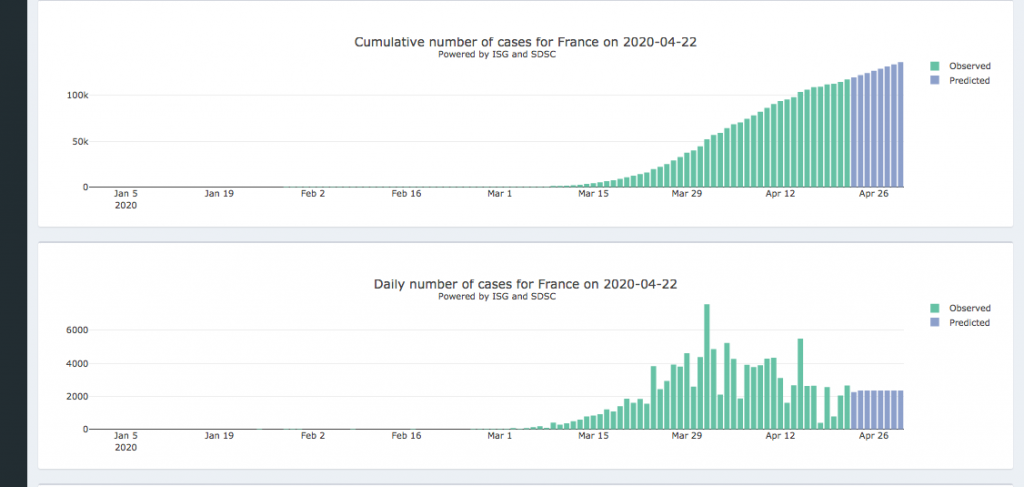Click 'Powered by ISG and SDSC' under Cumulative title
This screenshot has height=487, width=1024.
click(x=497, y=54)
